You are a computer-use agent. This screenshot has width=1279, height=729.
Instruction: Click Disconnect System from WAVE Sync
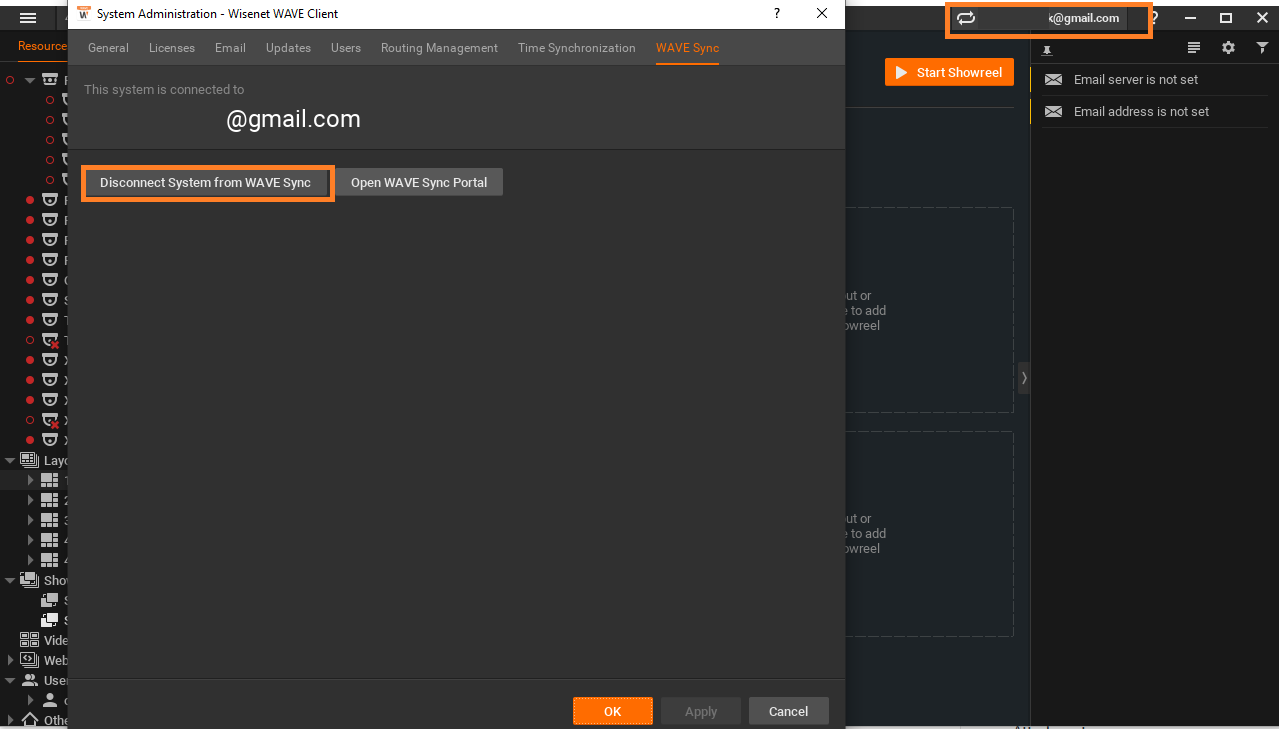click(x=206, y=183)
